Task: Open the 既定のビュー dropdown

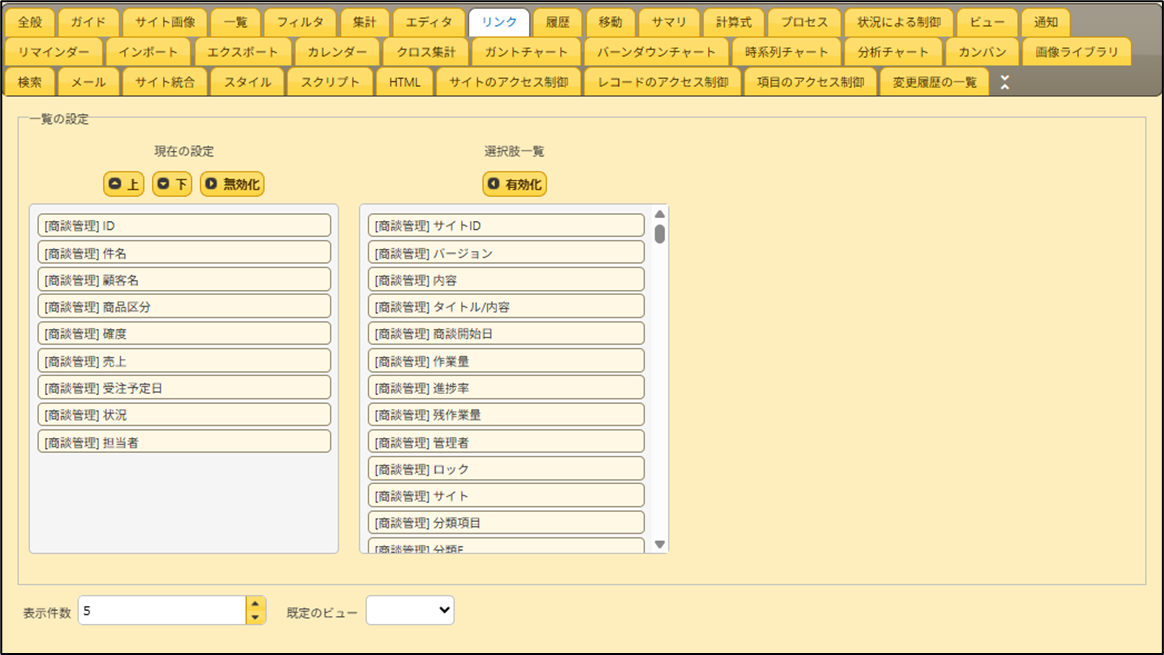Action: pyautogui.click(x=410, y=610)
